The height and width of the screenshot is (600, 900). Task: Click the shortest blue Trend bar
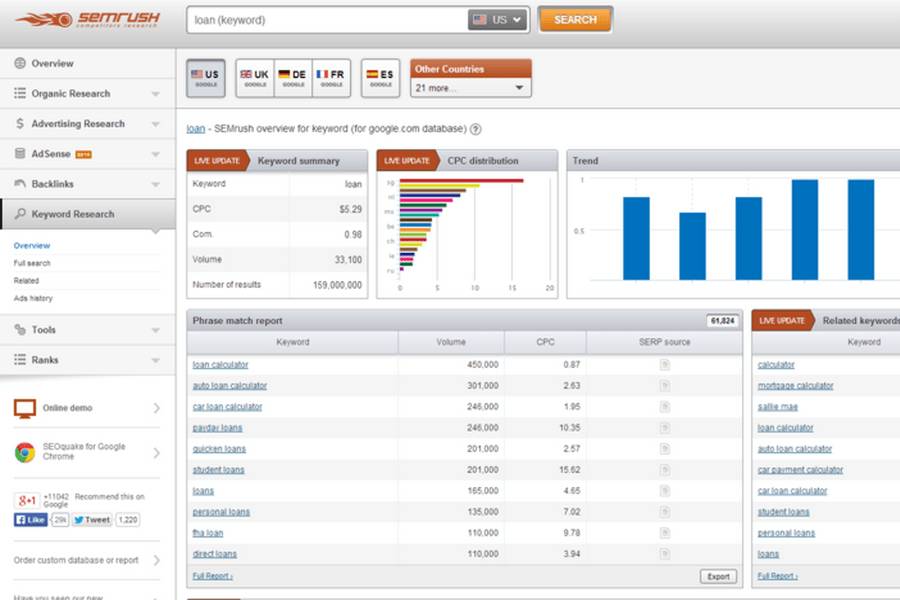tap(692, 246)
